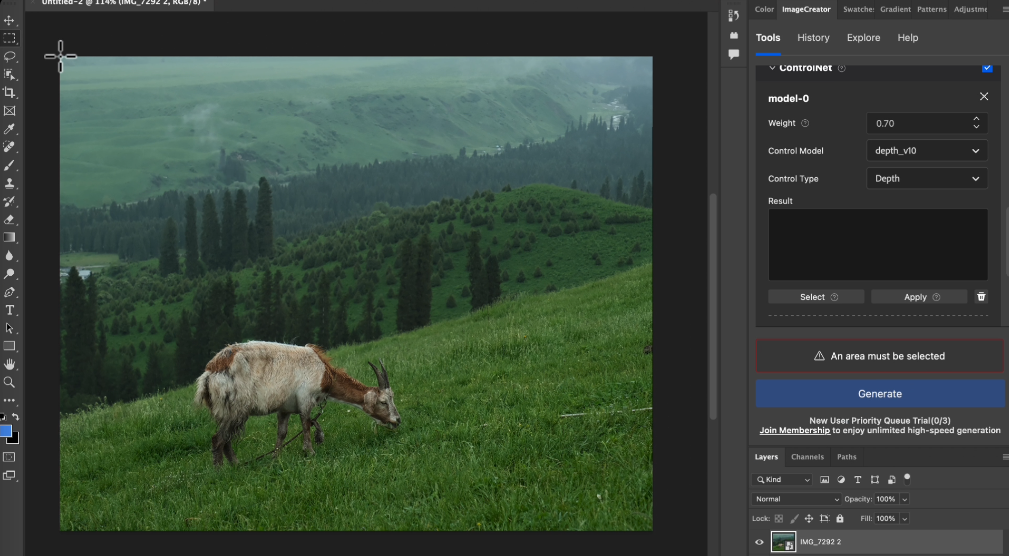
Task: Toggle the layer filter on/off switch
Action: [x=907, y=478]
